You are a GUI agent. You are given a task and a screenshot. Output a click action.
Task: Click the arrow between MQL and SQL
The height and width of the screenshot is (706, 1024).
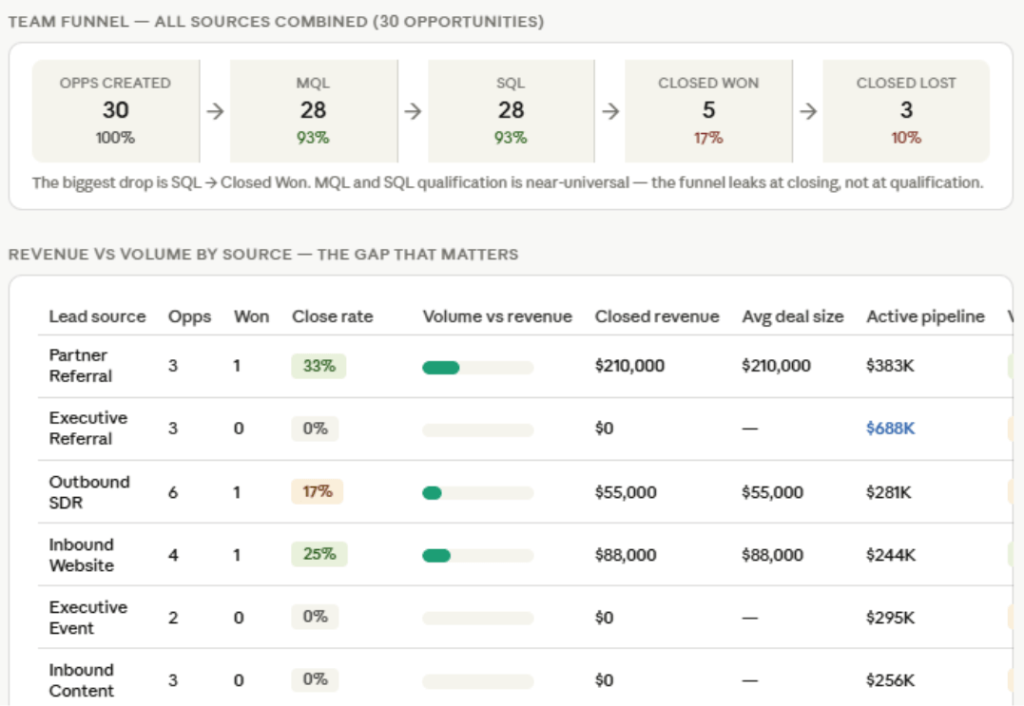click(x=413, y=111)
